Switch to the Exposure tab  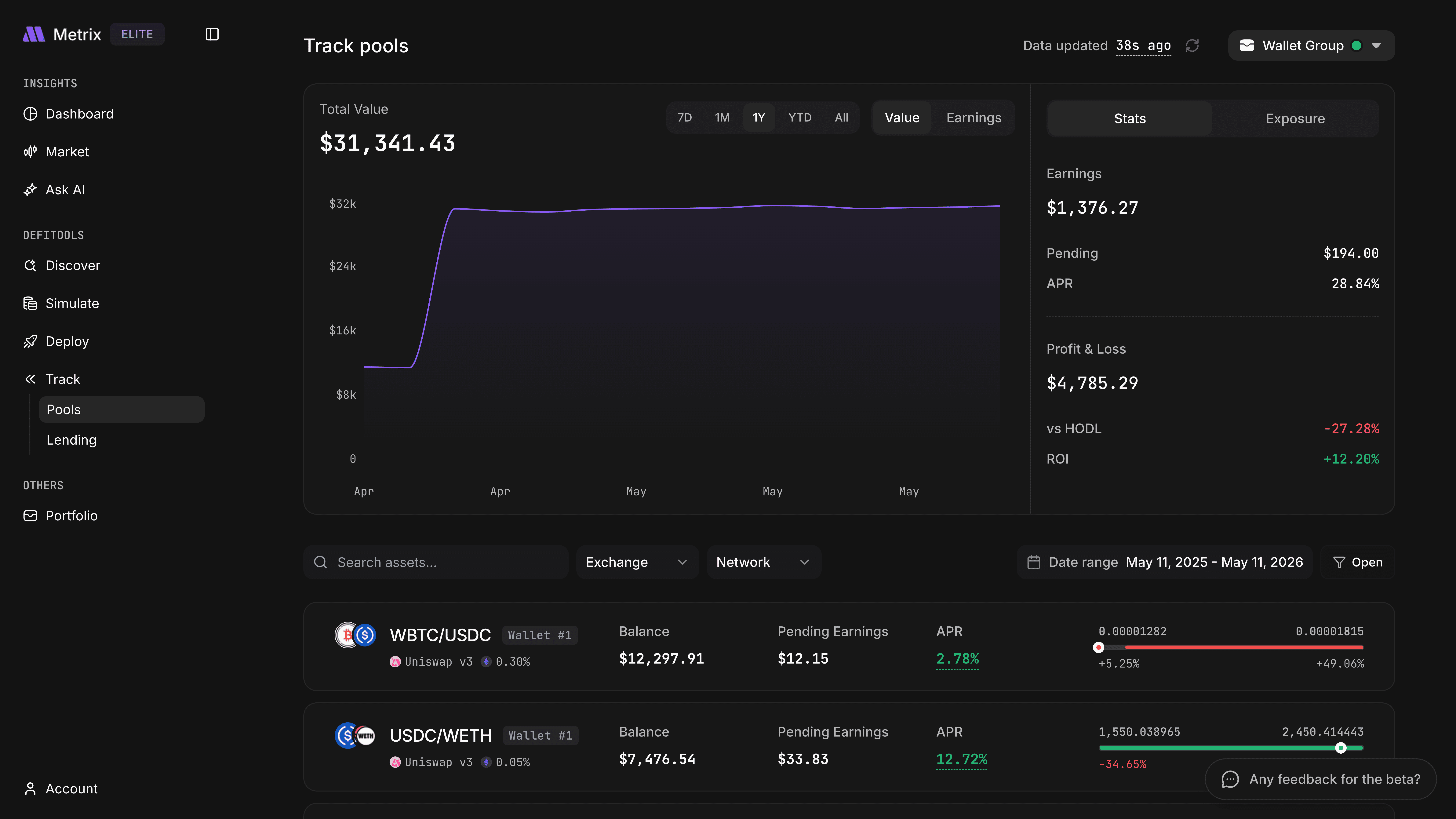click(x=1295, y=119)
